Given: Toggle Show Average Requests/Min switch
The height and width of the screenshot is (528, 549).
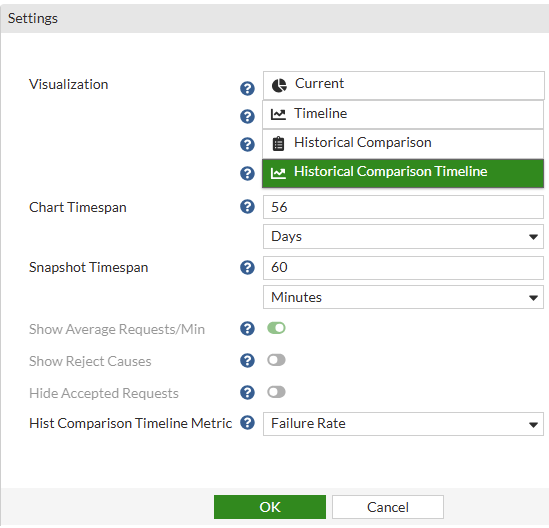Looking at the screenshot, I should (x=276, y=328).
